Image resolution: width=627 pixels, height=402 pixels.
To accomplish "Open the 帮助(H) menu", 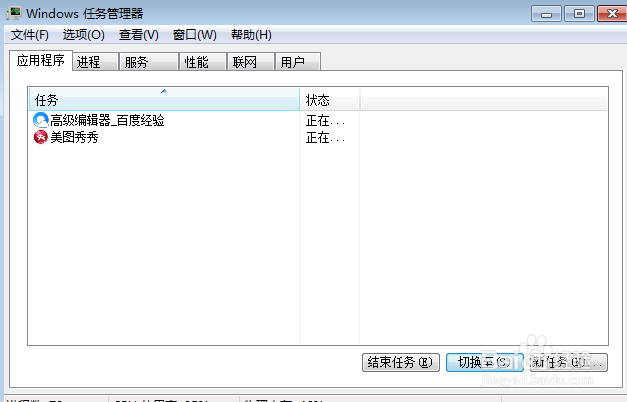I will 251,35.
